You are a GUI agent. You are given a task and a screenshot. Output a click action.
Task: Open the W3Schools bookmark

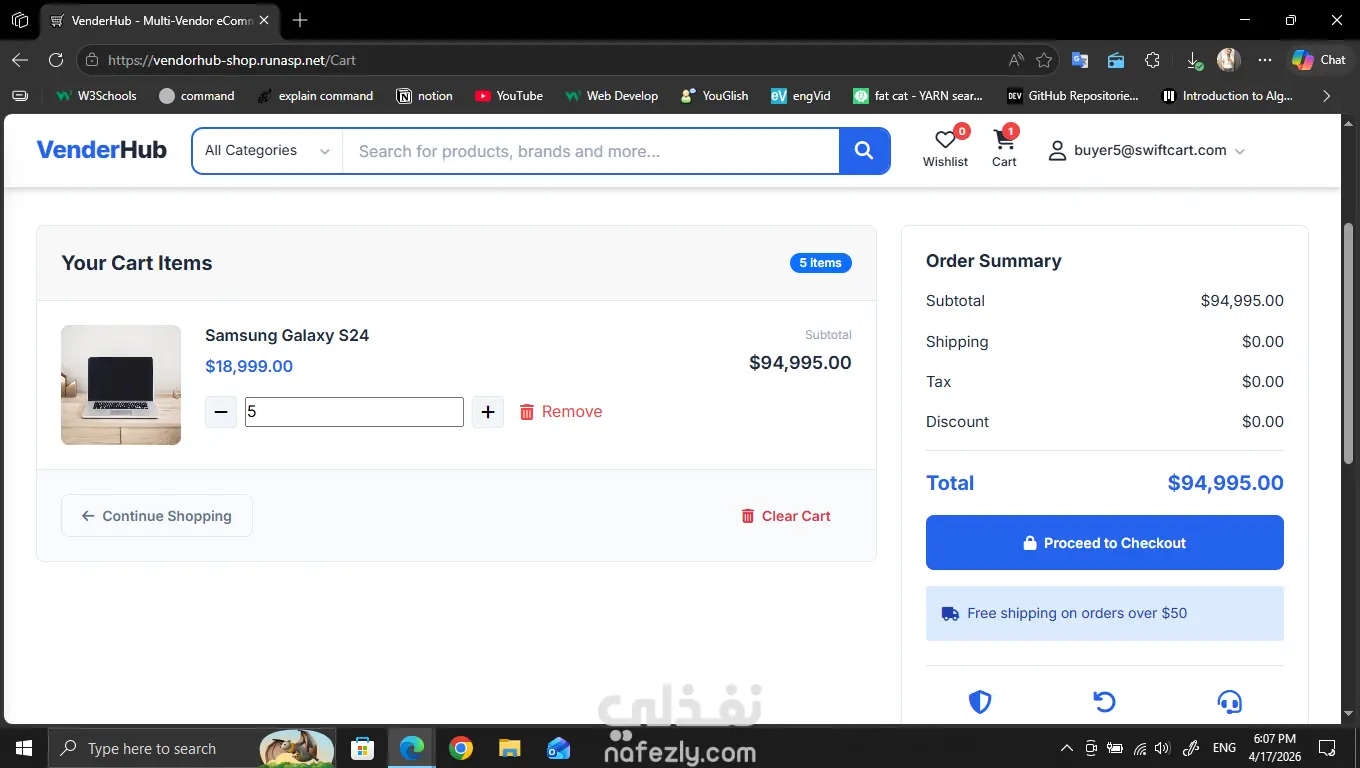click(x=96, y=96)
